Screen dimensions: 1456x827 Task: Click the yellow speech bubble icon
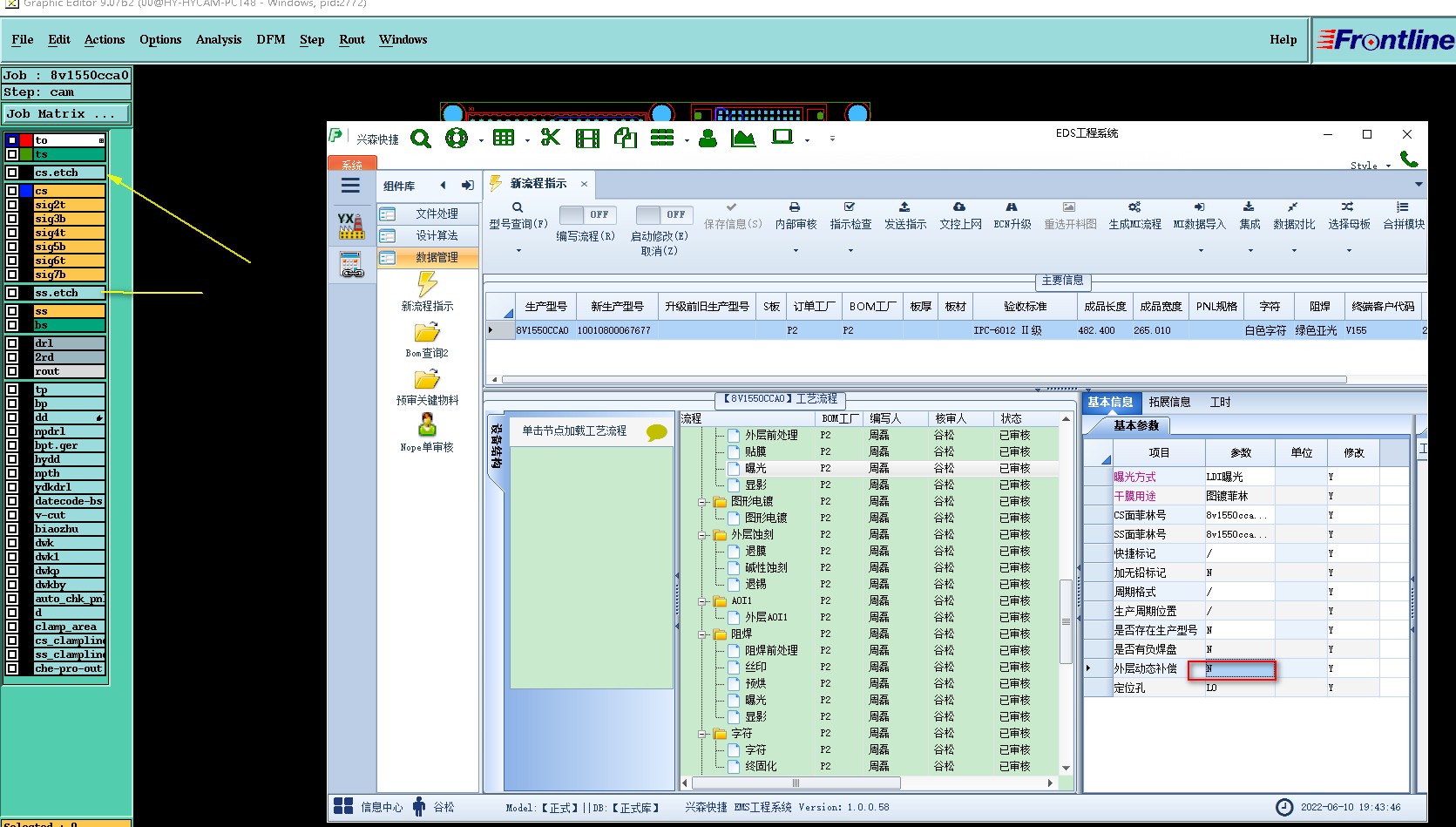[x=657, y=432]
